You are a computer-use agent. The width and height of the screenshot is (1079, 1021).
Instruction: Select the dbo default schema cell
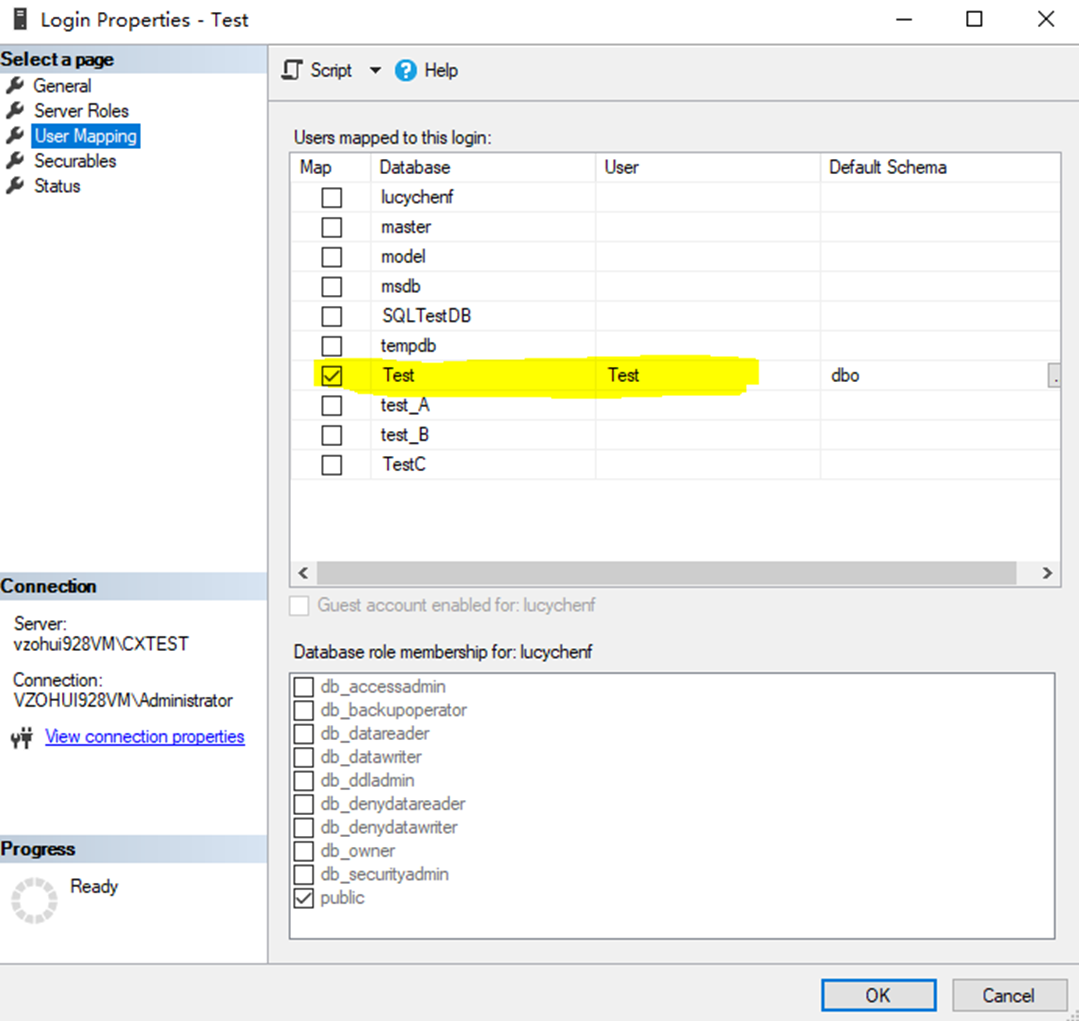pos(934,376)
